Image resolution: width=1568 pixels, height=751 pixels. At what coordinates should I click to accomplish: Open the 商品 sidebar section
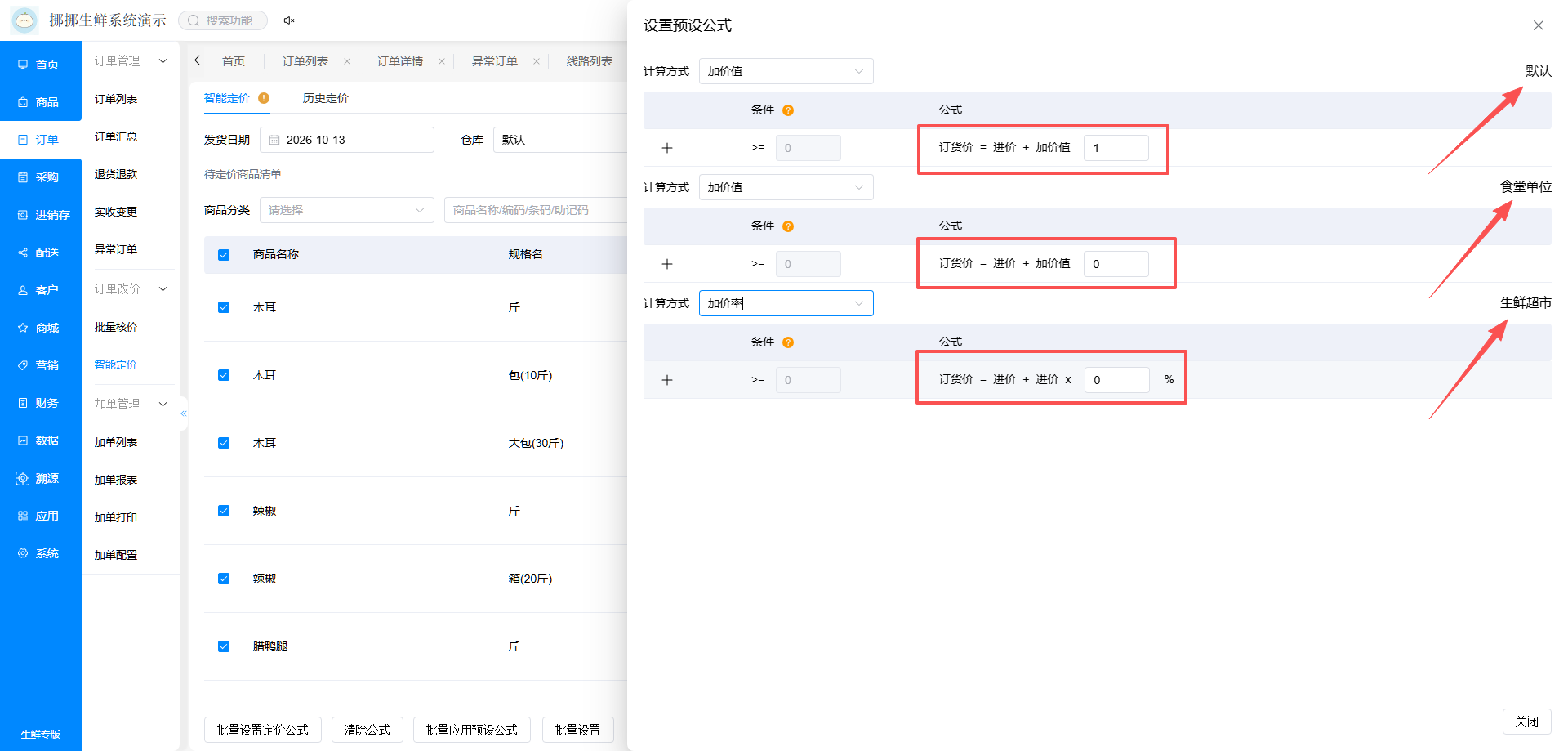(x=40, y=102)
